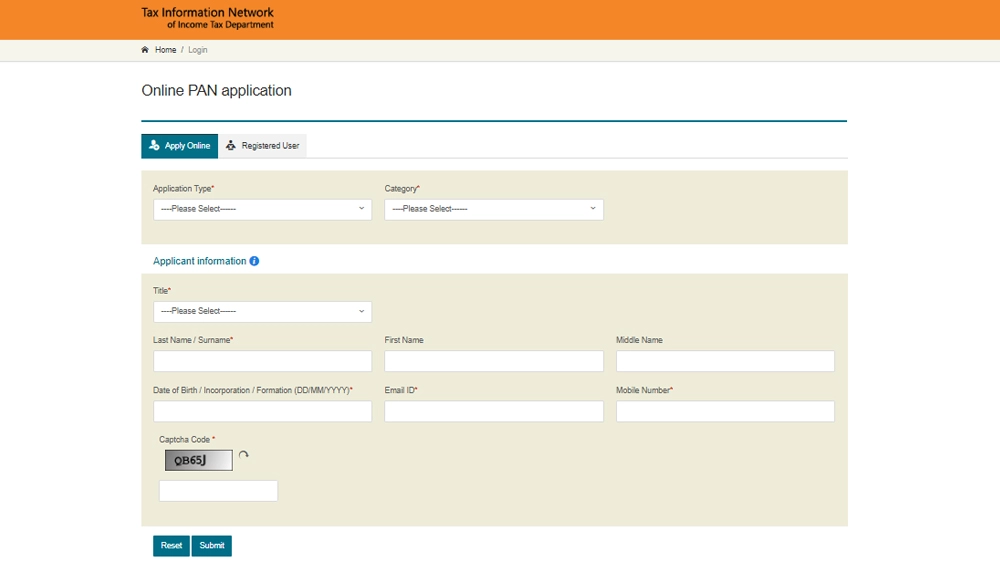Refresh the captcha code image
Screen dimensions: 1000x565
click(243, 456)
